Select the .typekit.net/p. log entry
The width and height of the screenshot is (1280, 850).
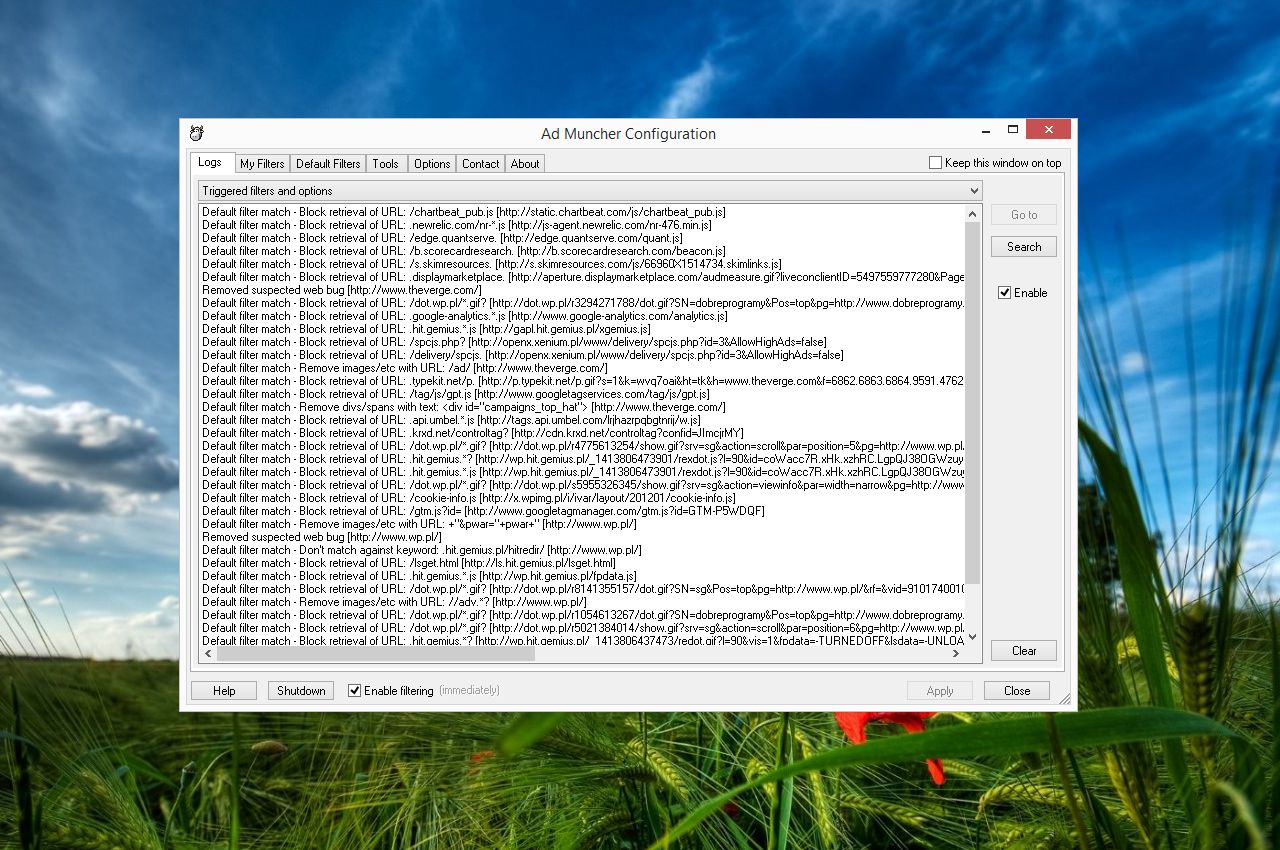tap(583, 381)
